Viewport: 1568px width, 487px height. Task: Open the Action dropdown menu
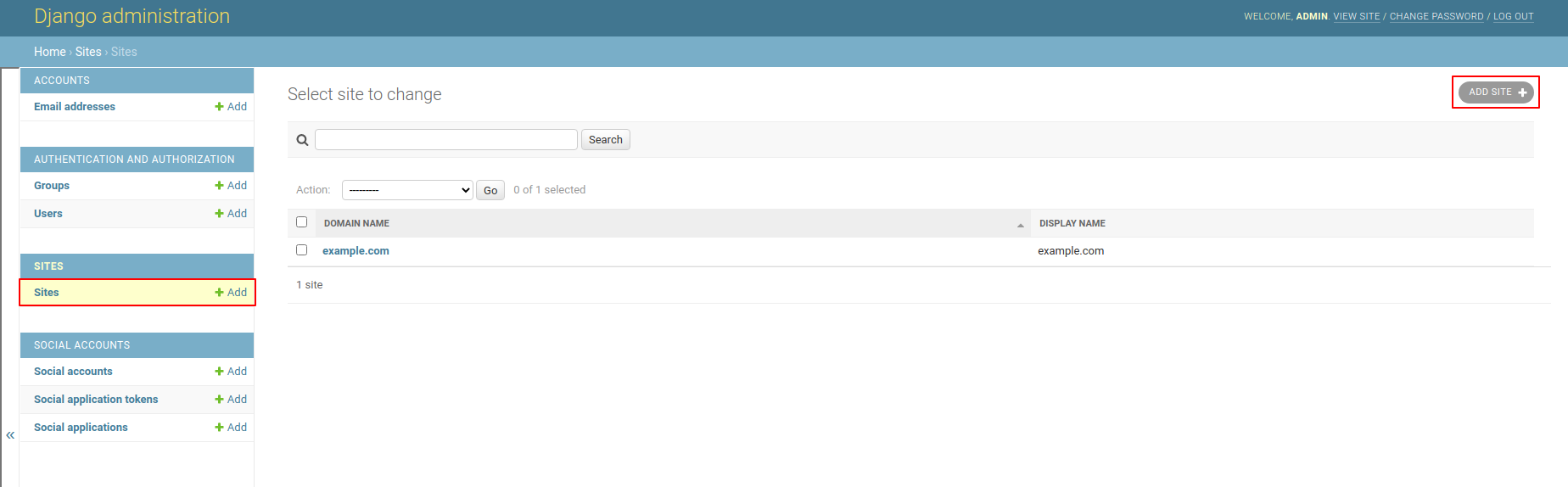click(407, 190)
